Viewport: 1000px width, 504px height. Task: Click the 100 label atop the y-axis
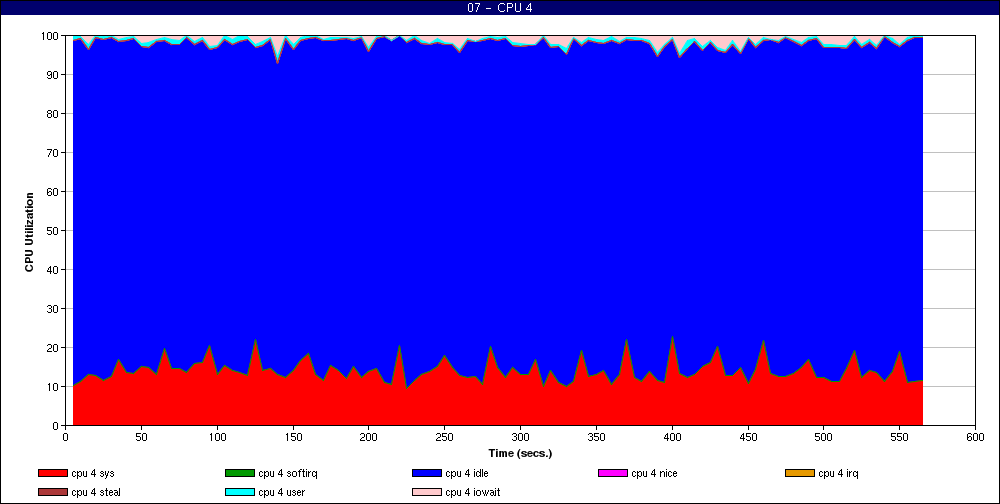tap(48, 36)
